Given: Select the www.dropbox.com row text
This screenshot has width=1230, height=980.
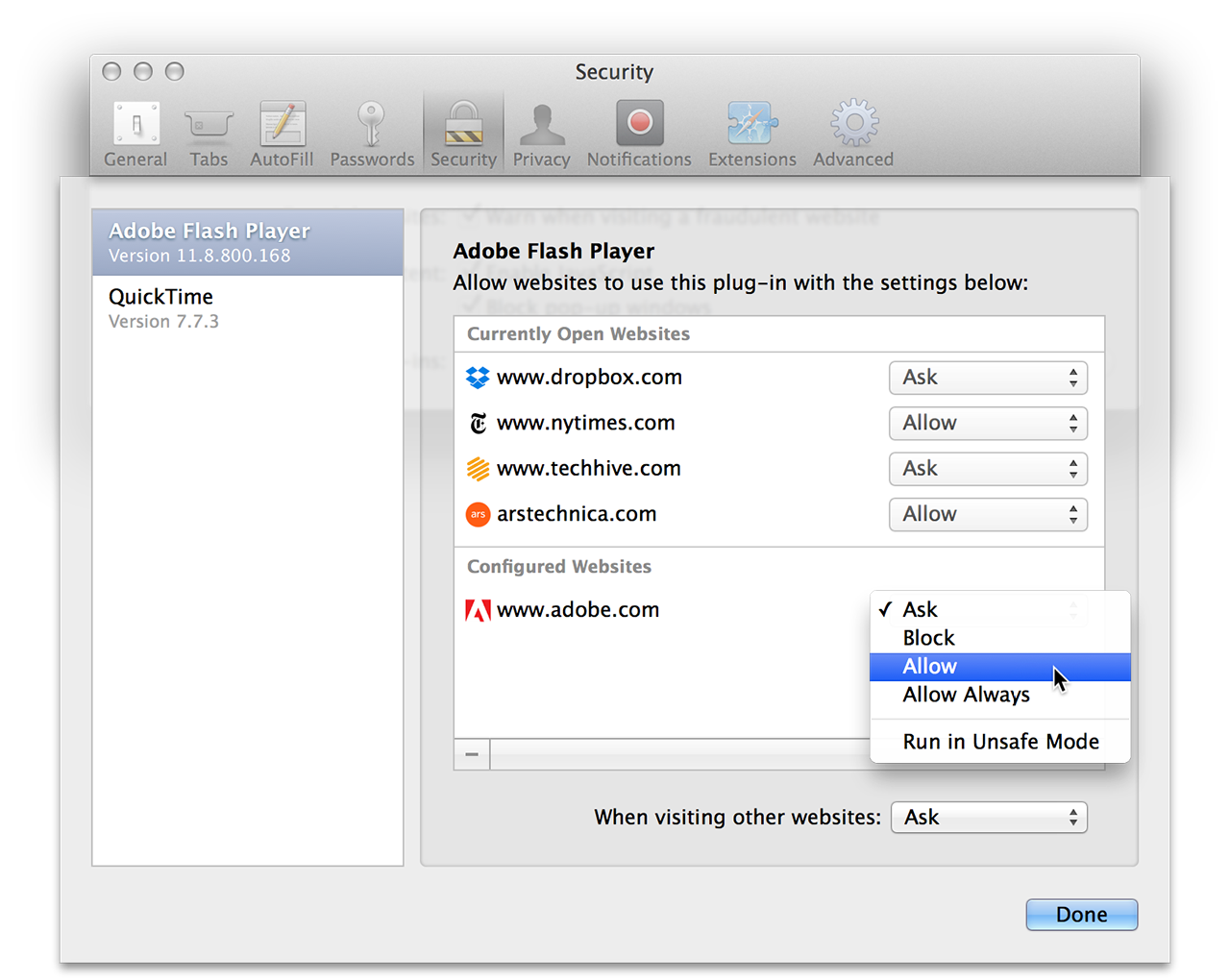Looking at the screenshot, I should pyautogui.click(x=589, y=378).
